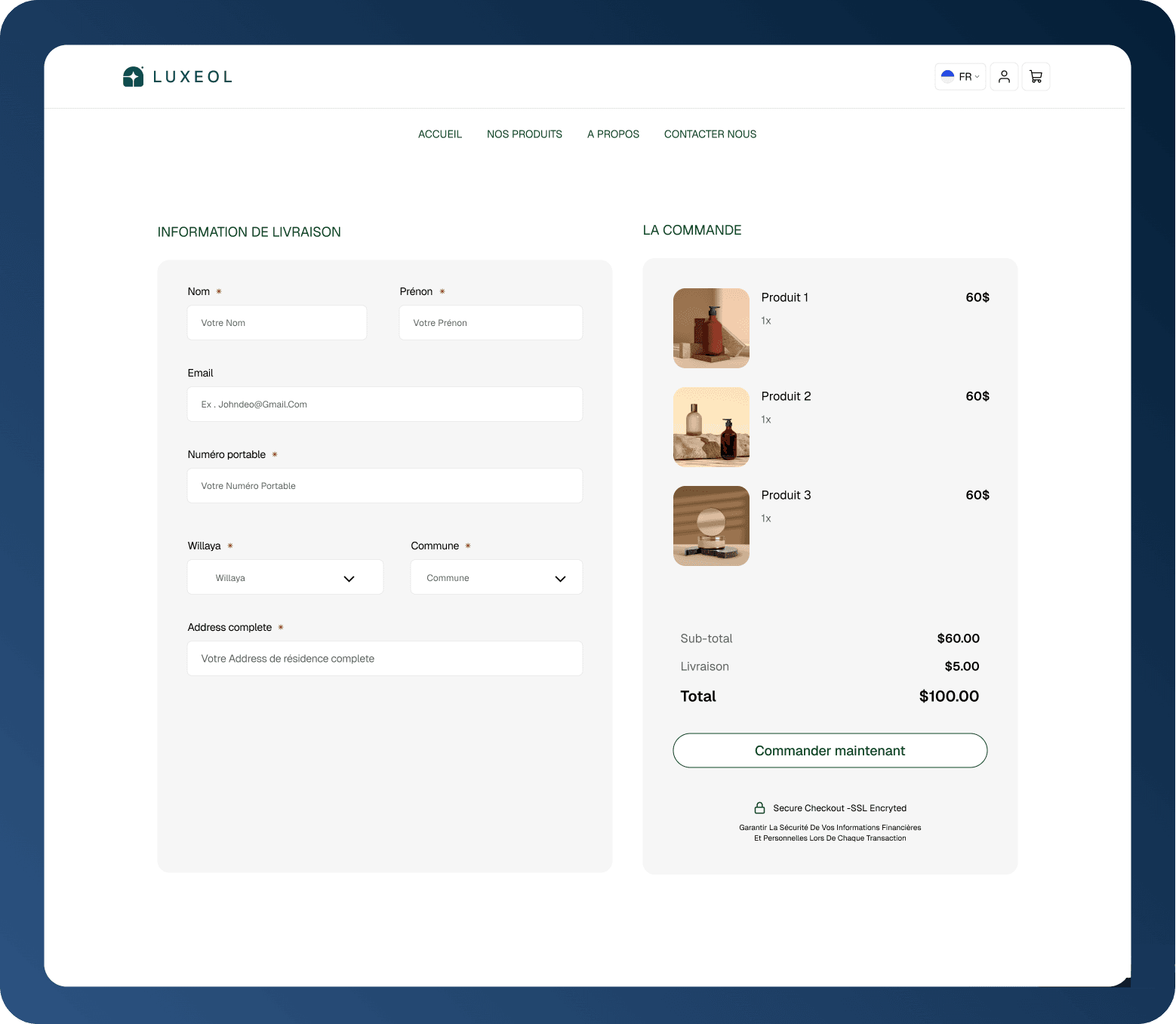Click the Livraison value $5.00
The height and width of the screenshot is (1024, 1176).
tap(962, 666)
